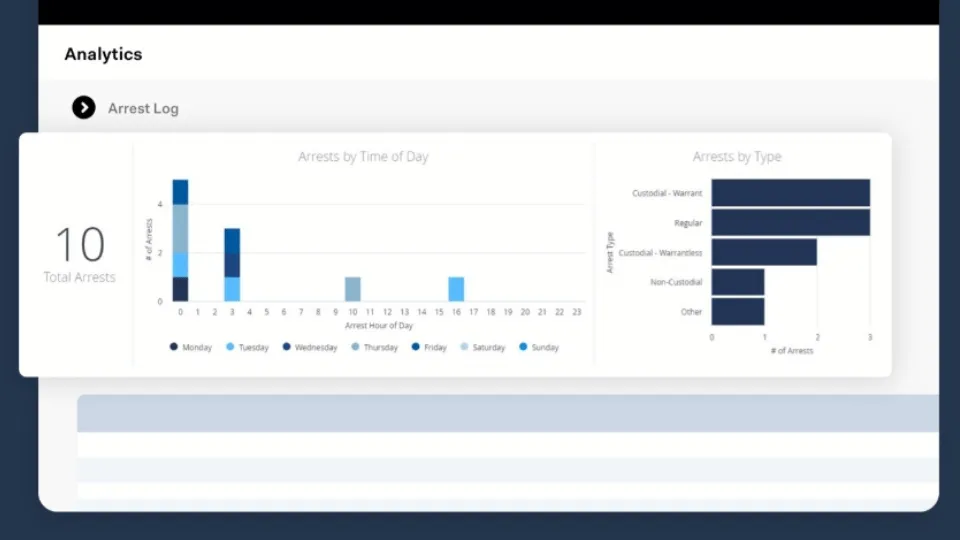
Task: Toggle Tuesday series in chart legend
Action: (x=247, y=347)
